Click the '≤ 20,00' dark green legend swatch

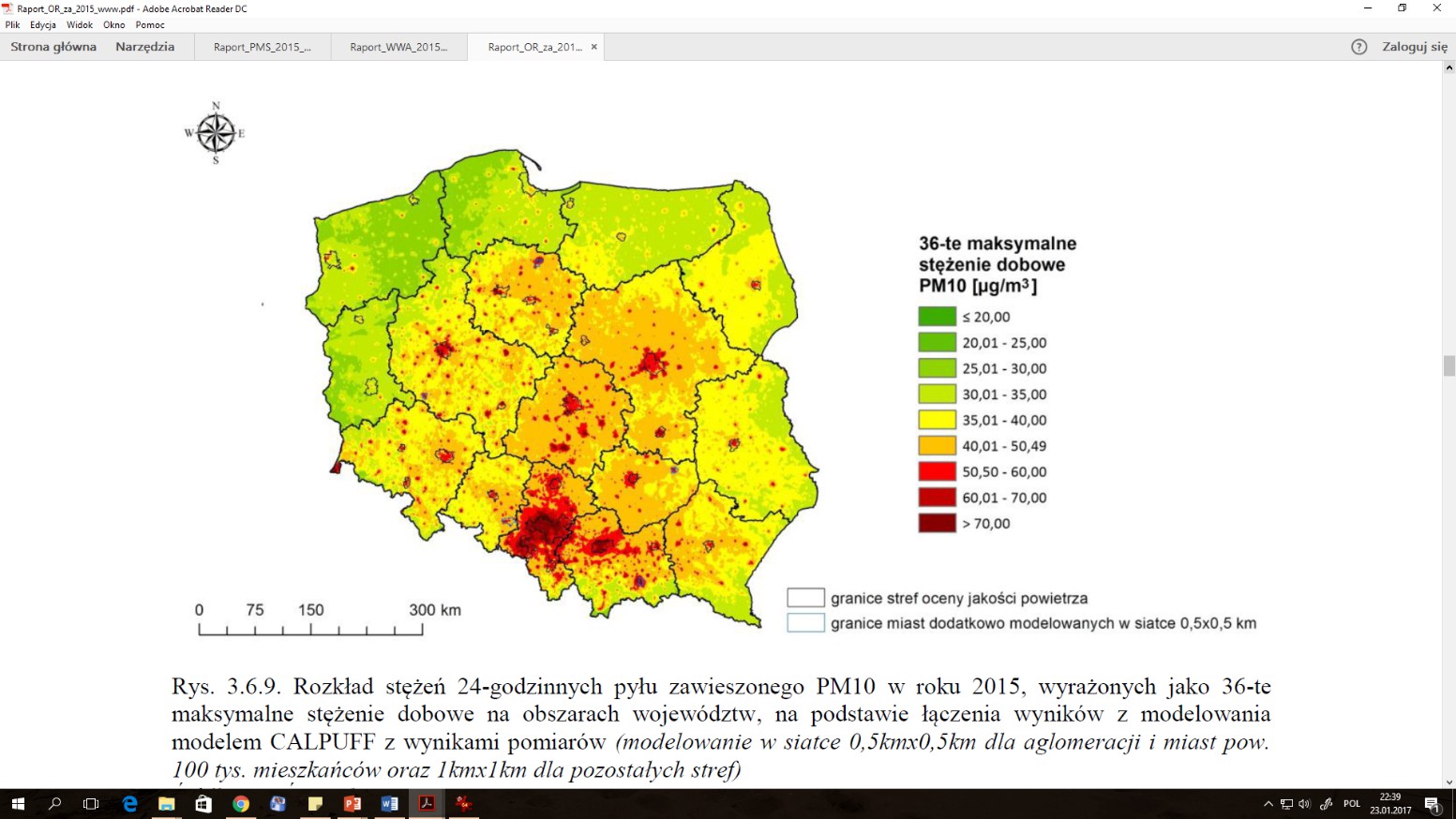[937, 317]
